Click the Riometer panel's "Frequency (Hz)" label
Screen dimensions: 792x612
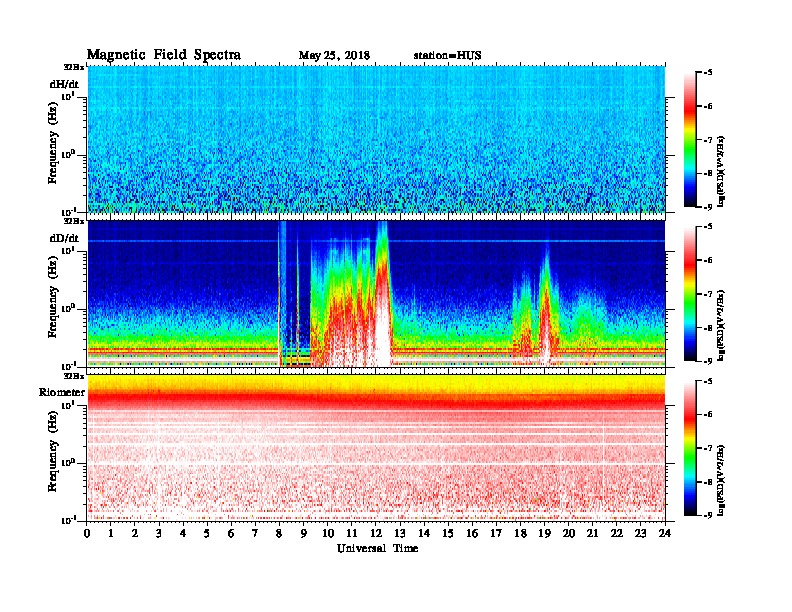tap(53, 451)
